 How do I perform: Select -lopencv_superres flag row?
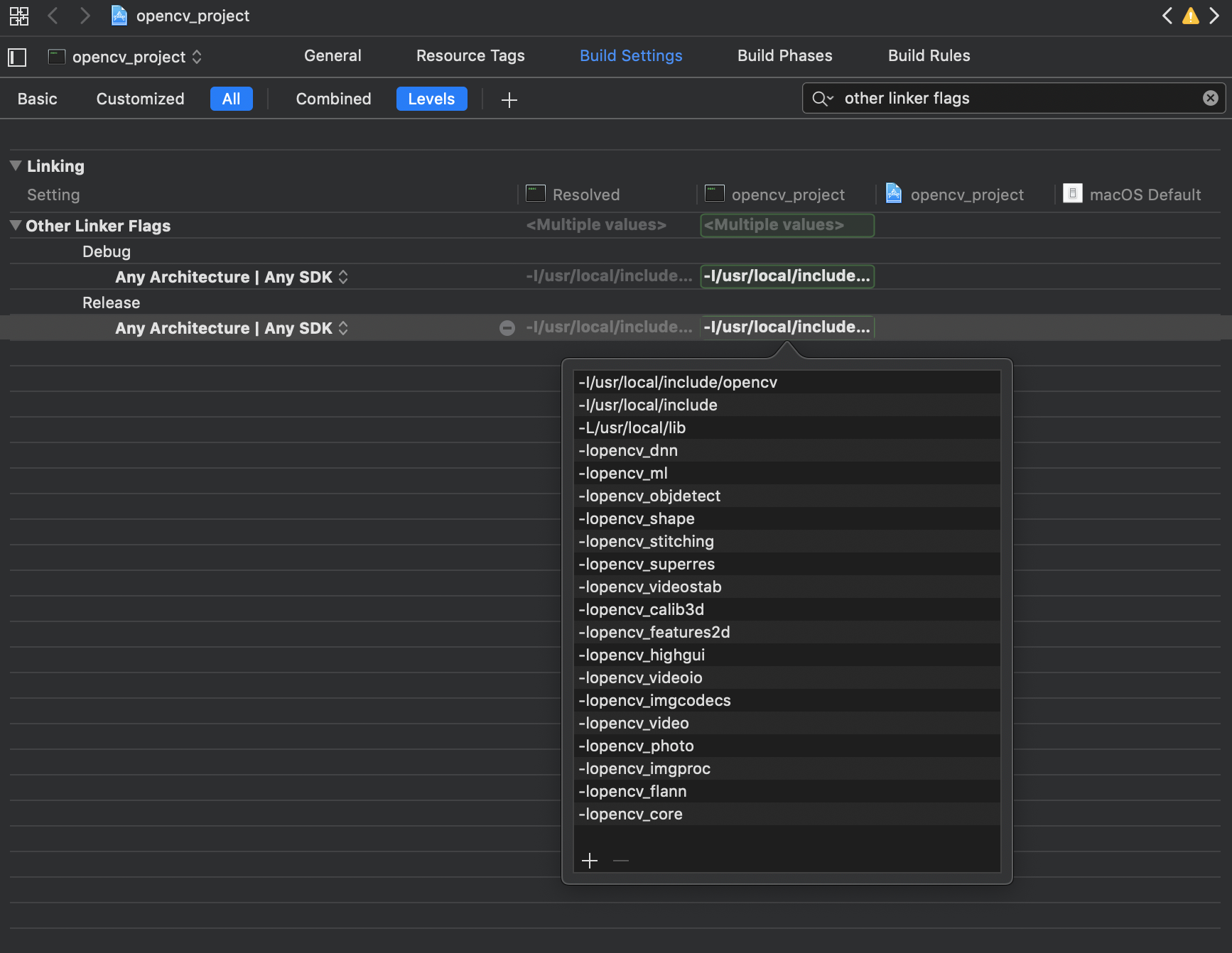787,564
